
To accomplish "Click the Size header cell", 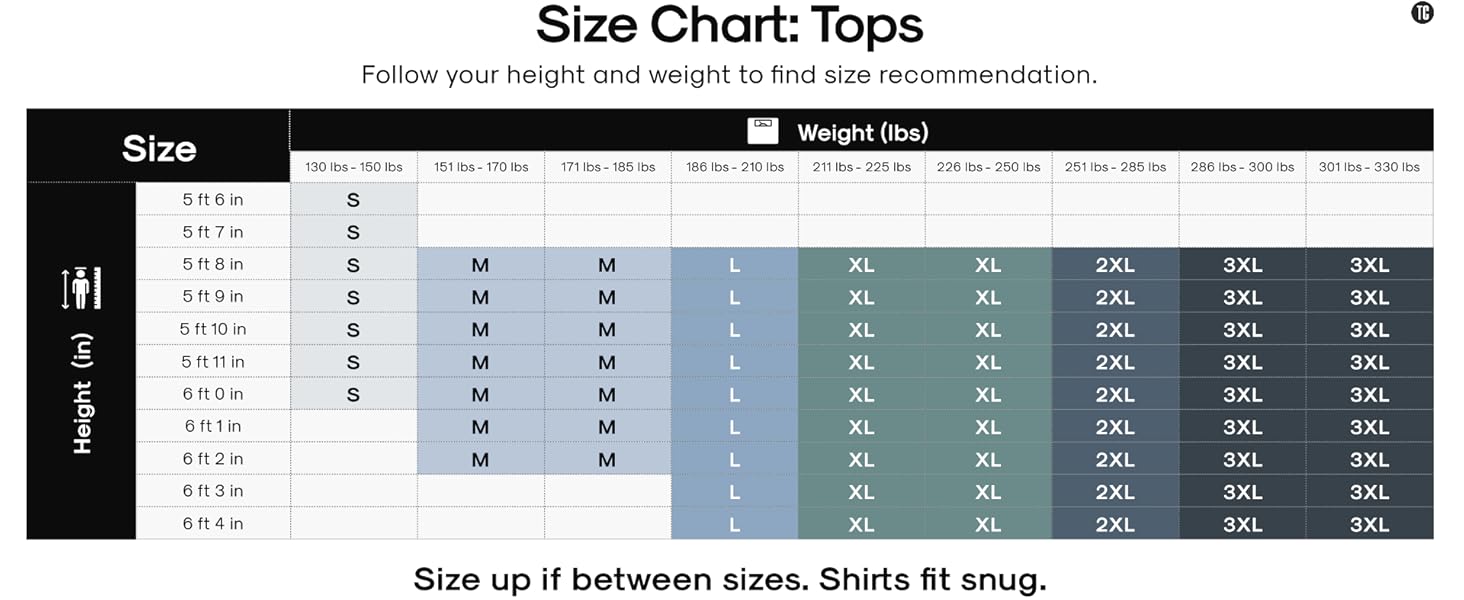I will pyautogui.click(x=159, y=148).
